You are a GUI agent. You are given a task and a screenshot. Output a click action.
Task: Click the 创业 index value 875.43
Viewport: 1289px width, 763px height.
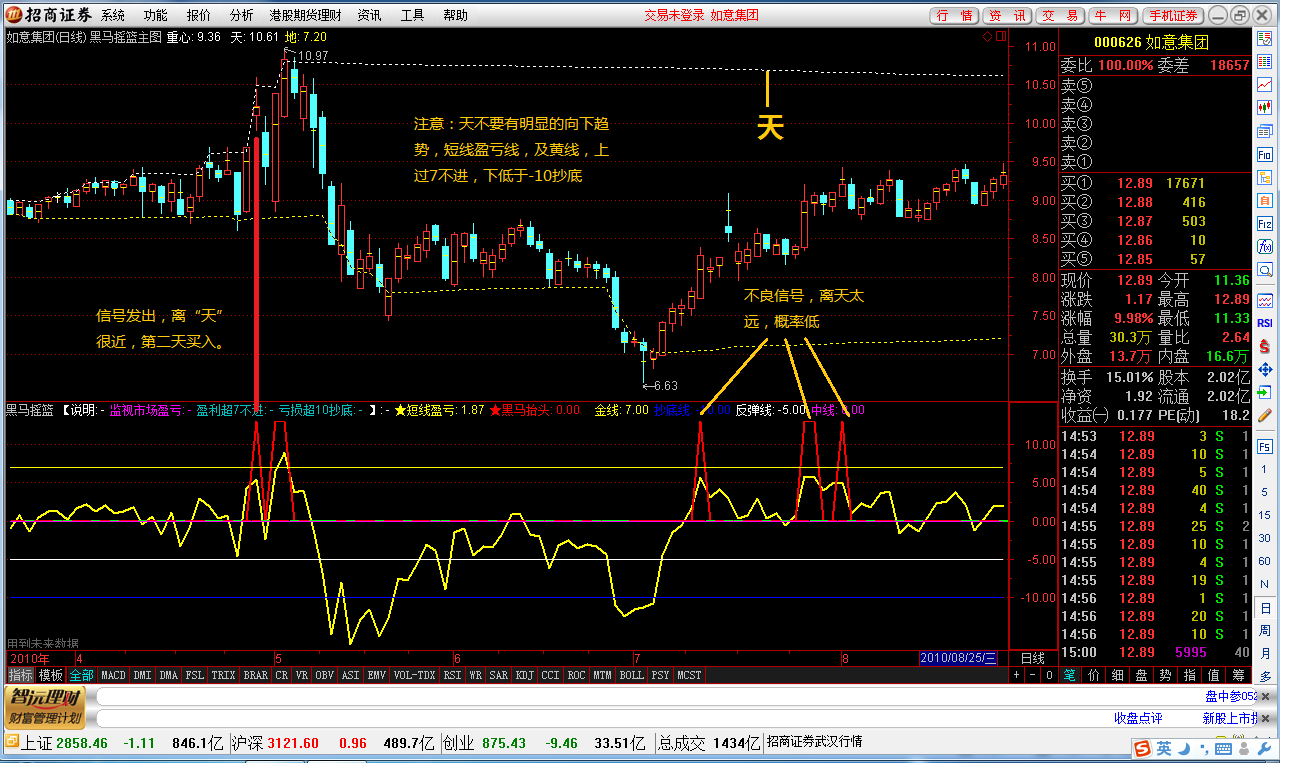coord(504,742)
